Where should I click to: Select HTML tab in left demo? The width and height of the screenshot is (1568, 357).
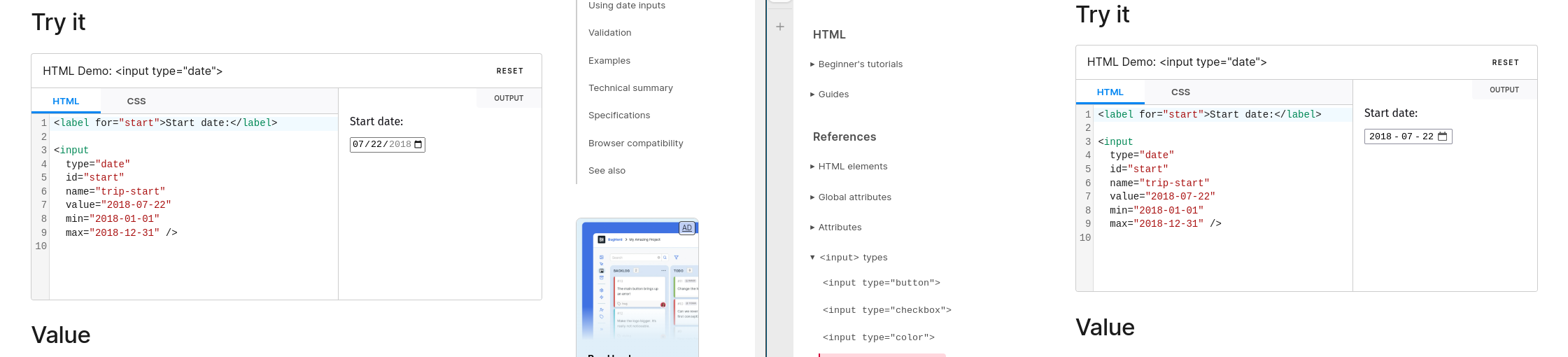click(66, 101)
